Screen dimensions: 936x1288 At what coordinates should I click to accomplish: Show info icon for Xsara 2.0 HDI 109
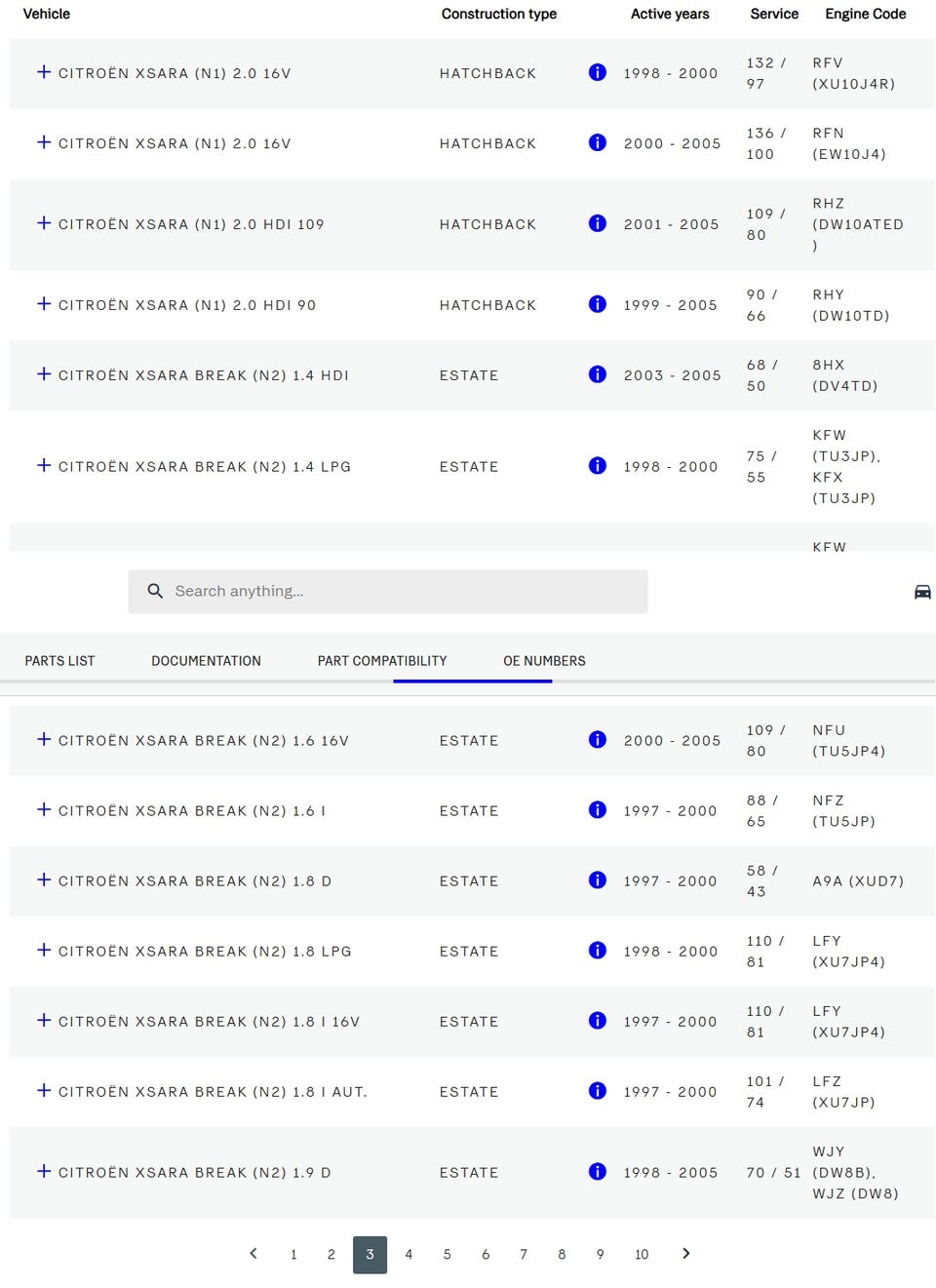(598, 223)
